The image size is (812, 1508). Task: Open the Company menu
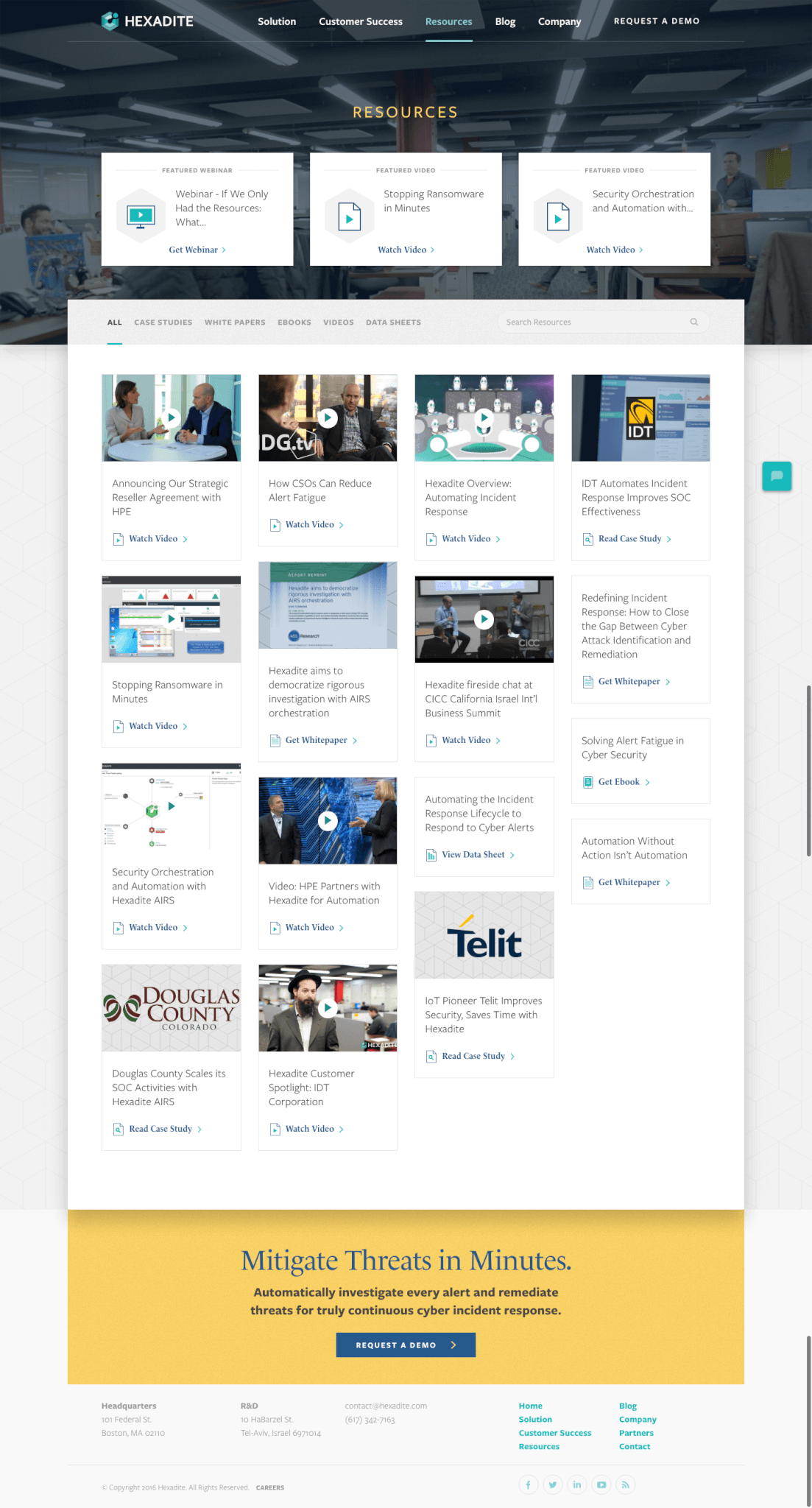[x=559, y=21]
